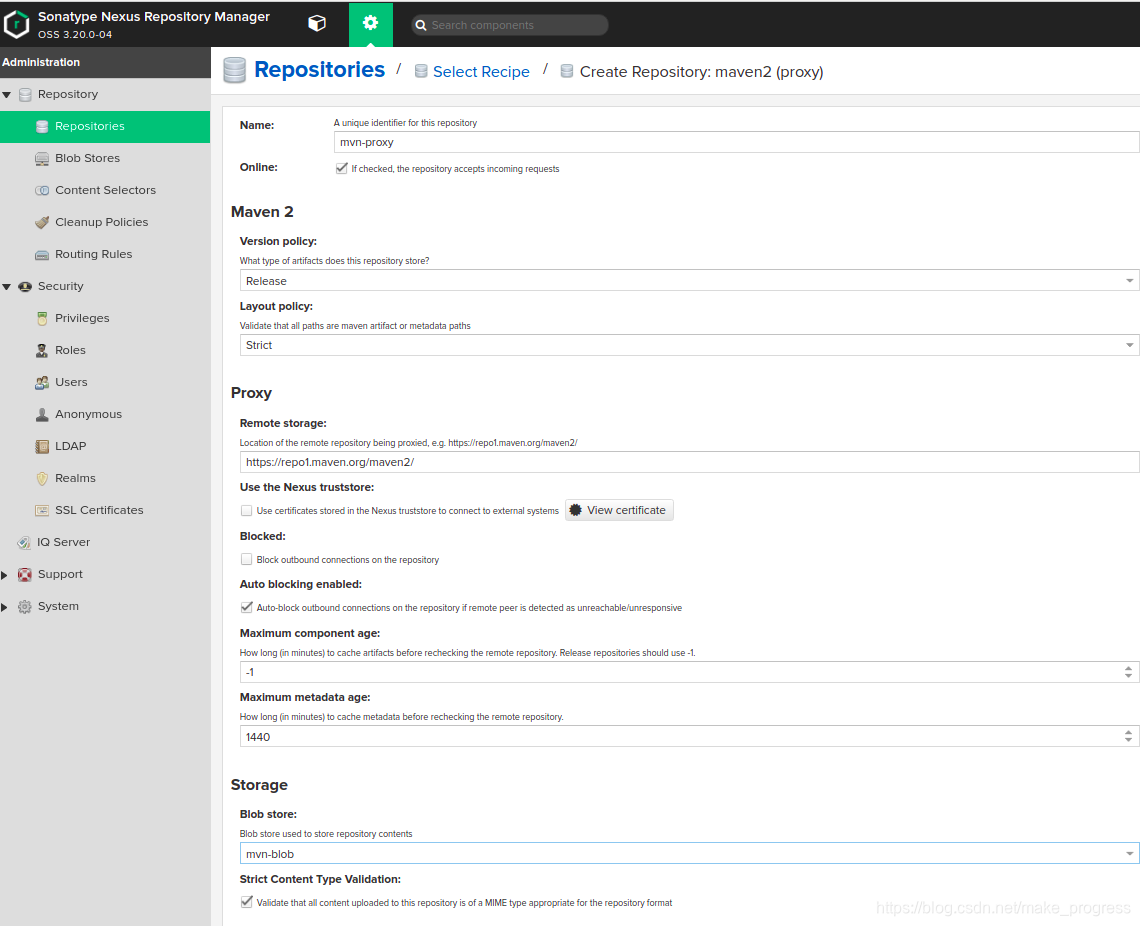Collapse the Security tree section
The height and width of the screenshot is (926, 1140).
click(7, 286)
